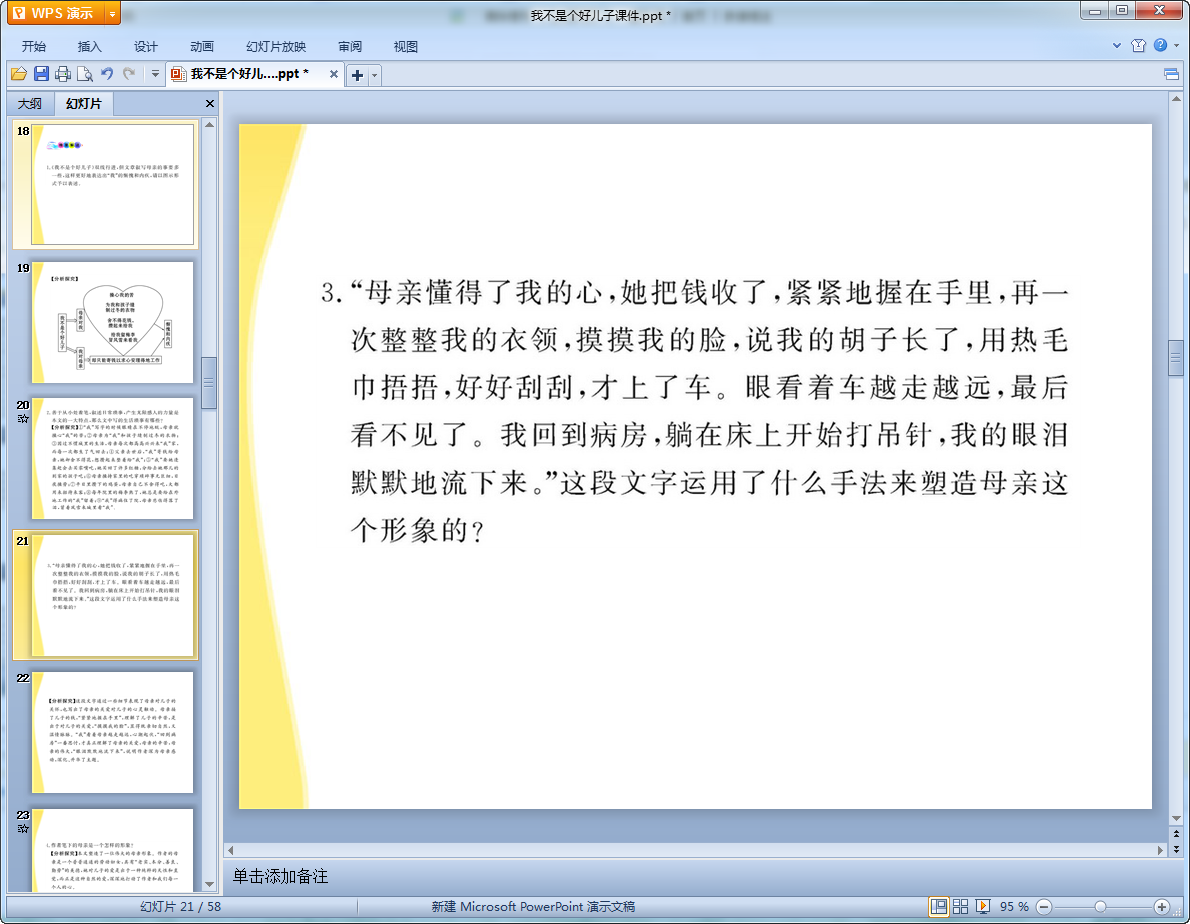The height and width of the screenshot is (924, 1190).
Task: Click thumbnail pane scroll down arrow
Action: [209, 885]
